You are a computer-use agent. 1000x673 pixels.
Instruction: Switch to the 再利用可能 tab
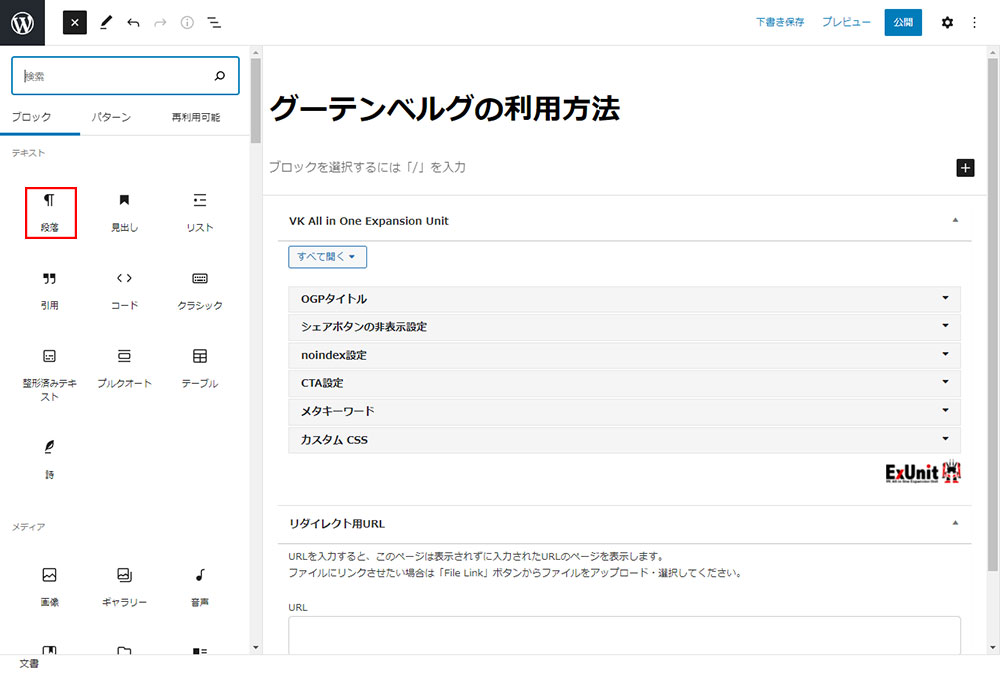click(196, 117)
